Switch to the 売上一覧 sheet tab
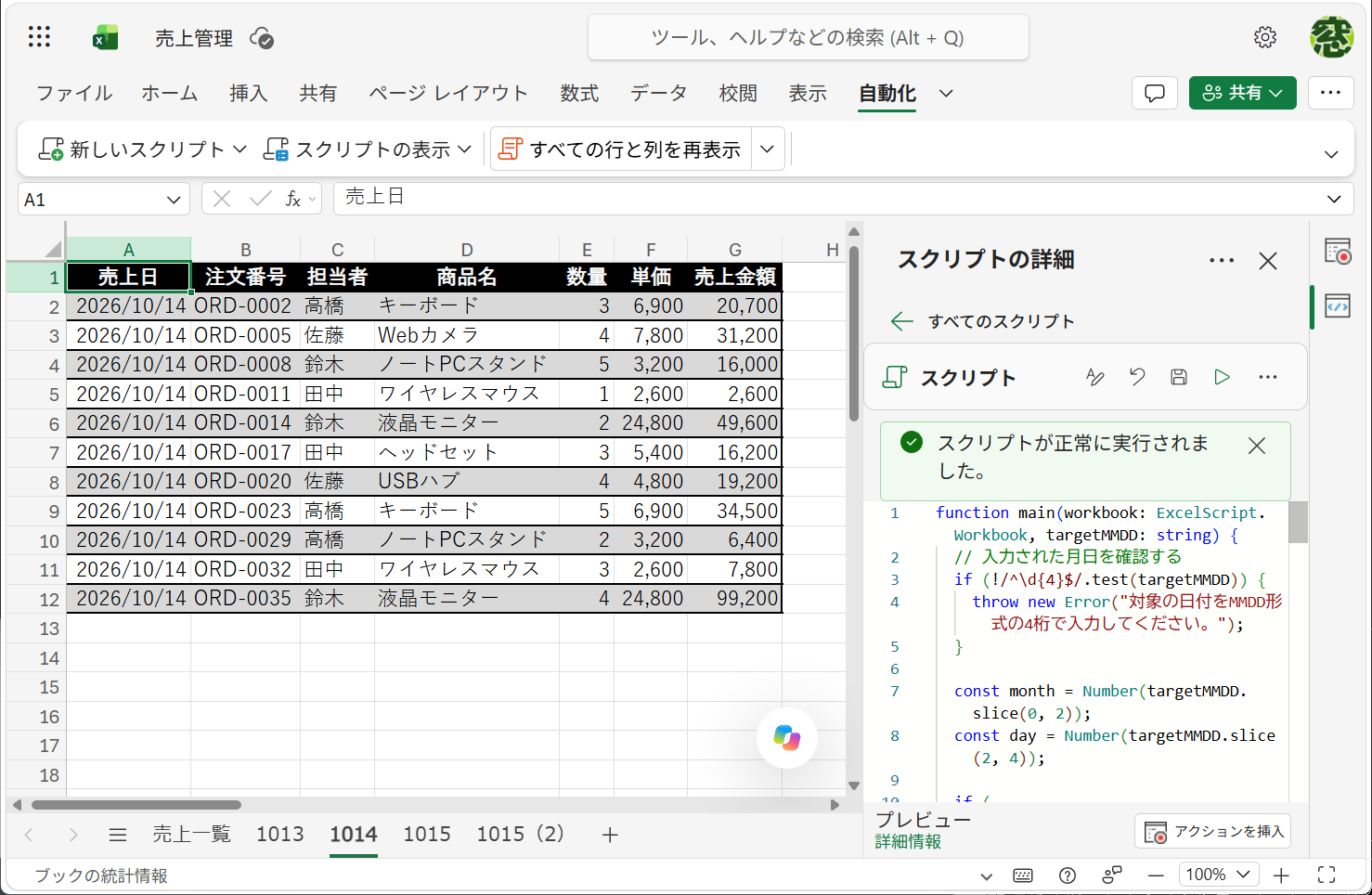The image size is (1372, 895). (191, 834)
